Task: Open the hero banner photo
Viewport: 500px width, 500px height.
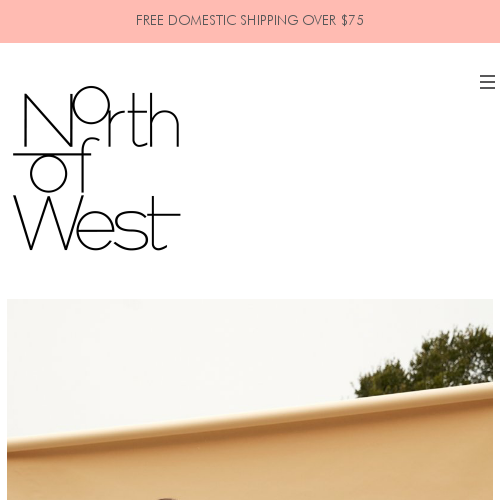Action: (x=250, y=399)
